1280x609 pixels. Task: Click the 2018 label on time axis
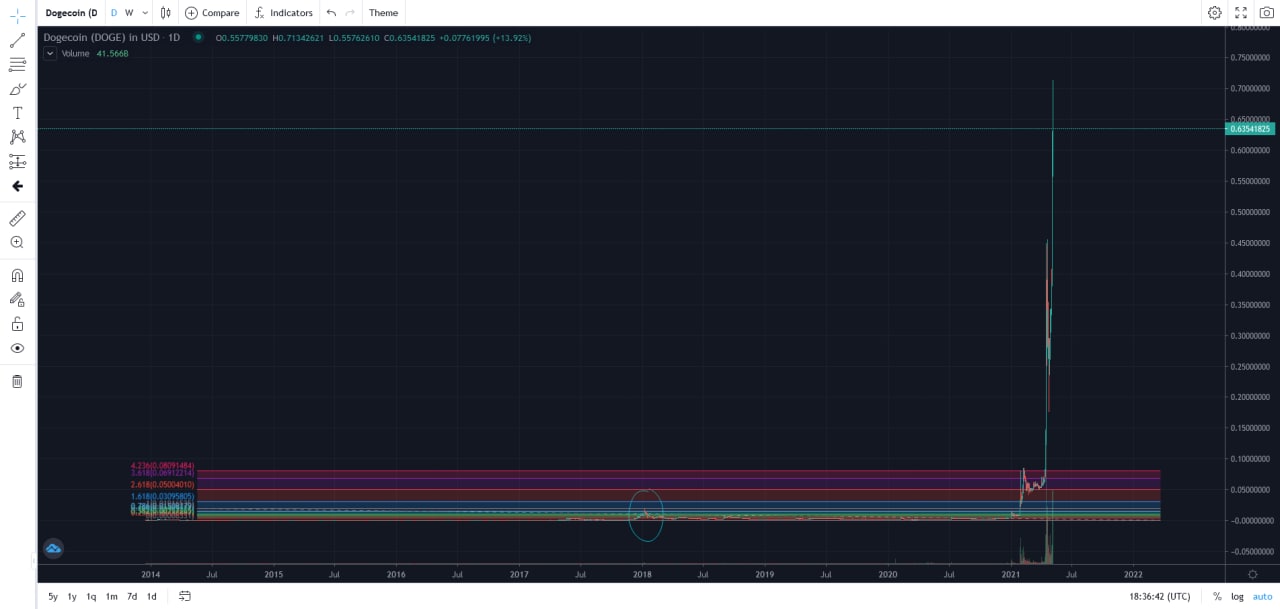642,575
